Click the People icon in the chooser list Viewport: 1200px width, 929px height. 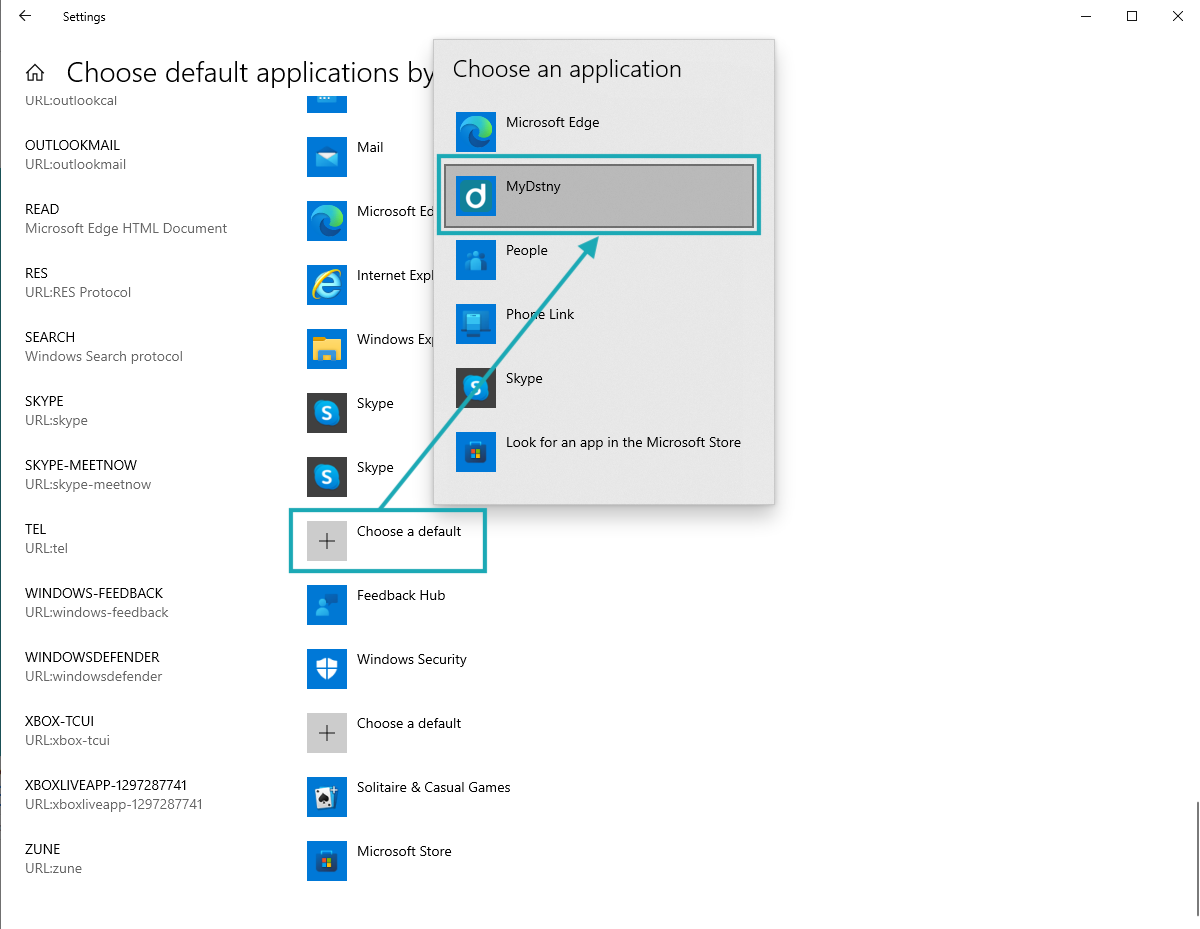[x=476, y=259]
